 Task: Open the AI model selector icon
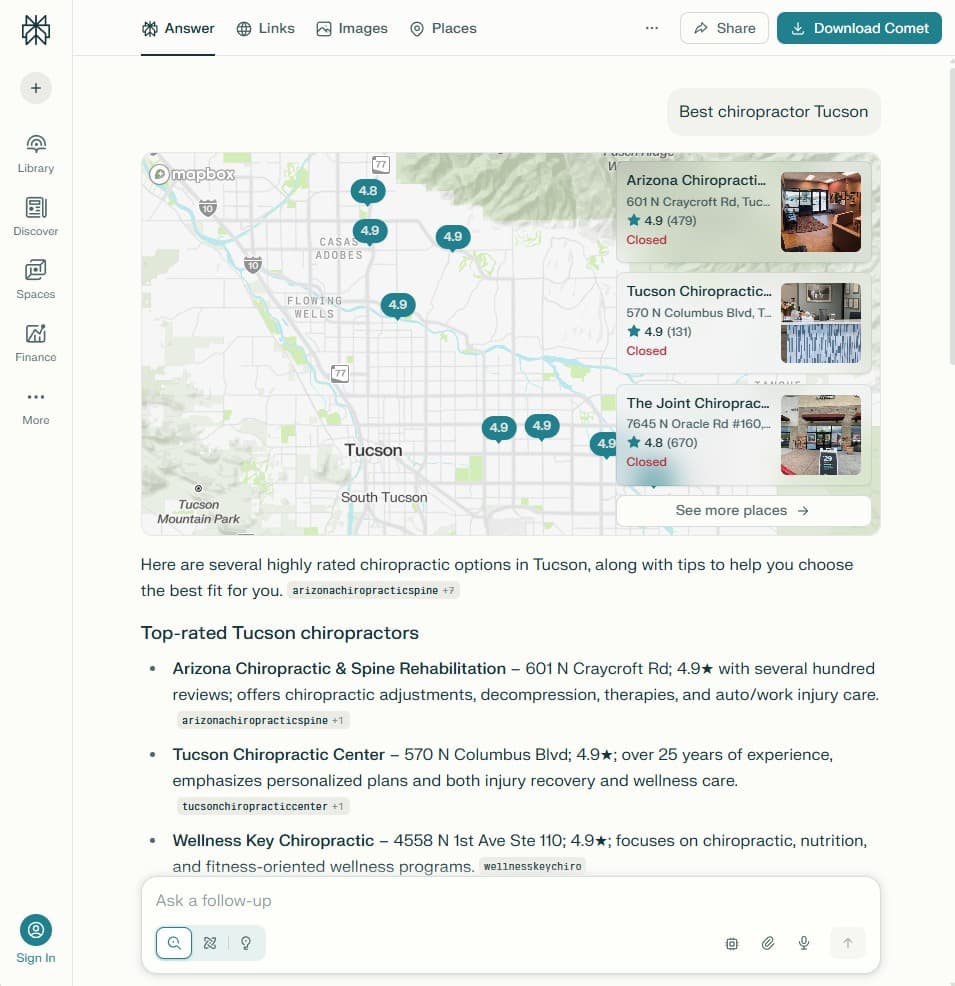tap(731, 942)
